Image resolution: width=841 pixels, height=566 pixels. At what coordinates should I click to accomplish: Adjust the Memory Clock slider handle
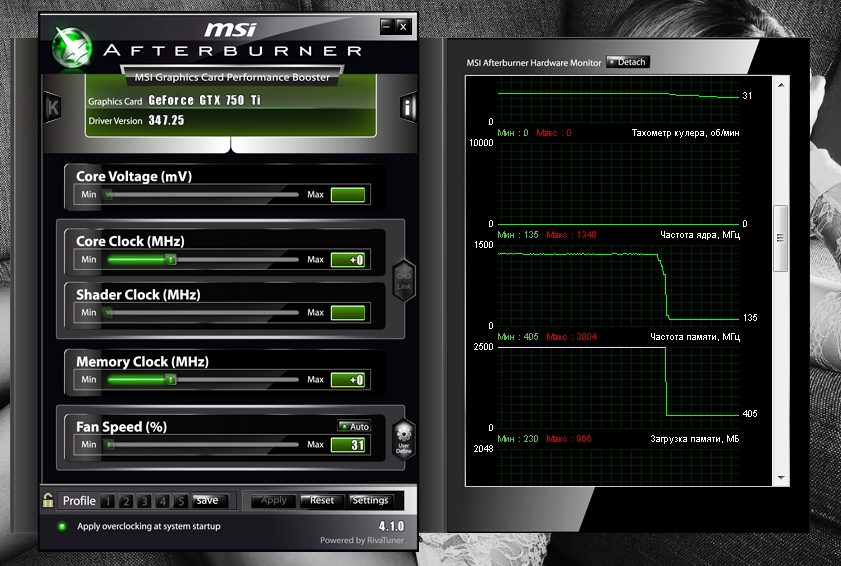click(171, 380)
